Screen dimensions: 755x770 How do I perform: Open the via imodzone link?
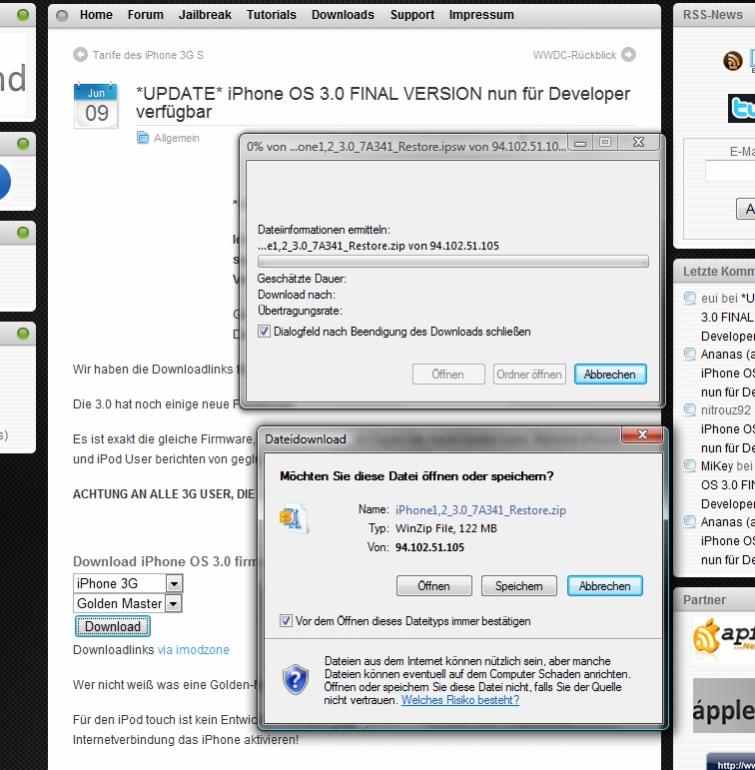193,650
